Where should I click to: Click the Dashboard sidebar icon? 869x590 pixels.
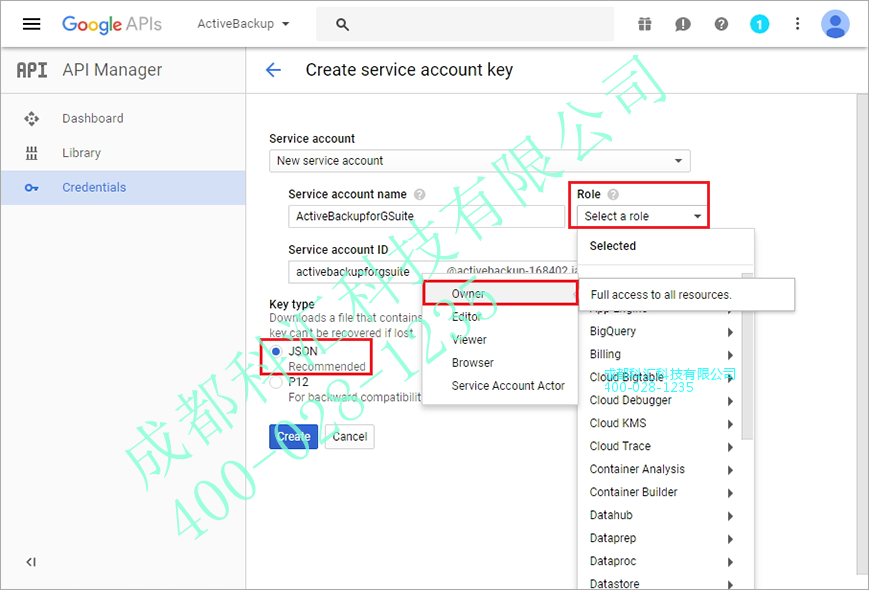point(32,119)
